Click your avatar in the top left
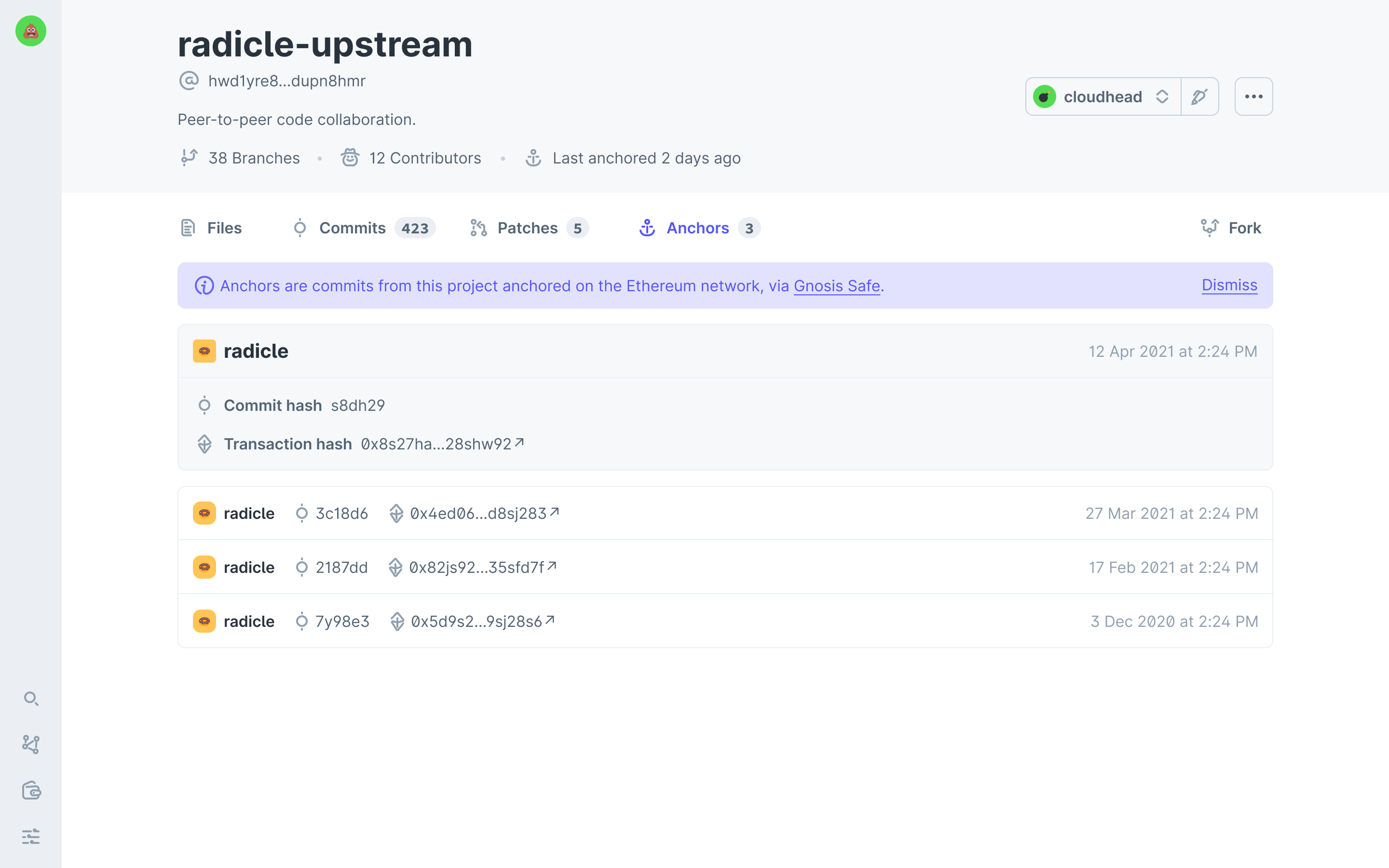 pos(30,31)
